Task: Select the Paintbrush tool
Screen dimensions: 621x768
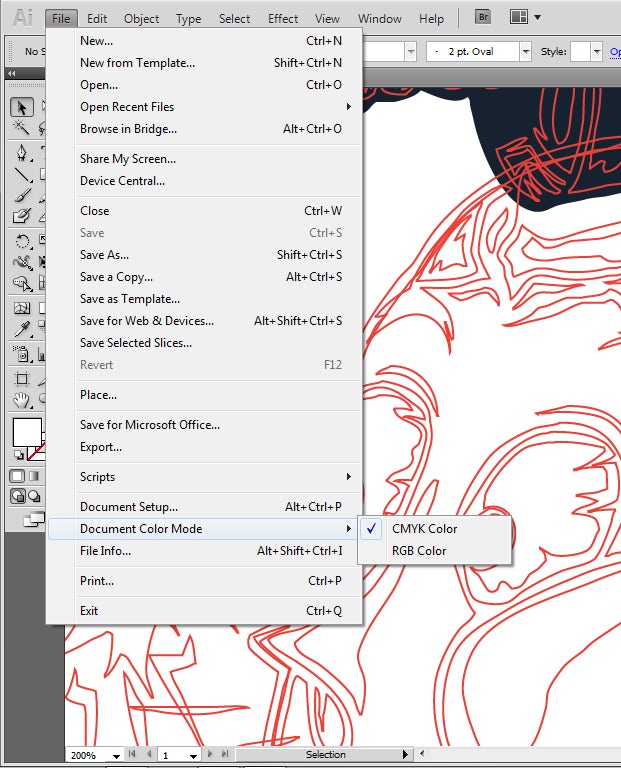Action: (22, 195)
